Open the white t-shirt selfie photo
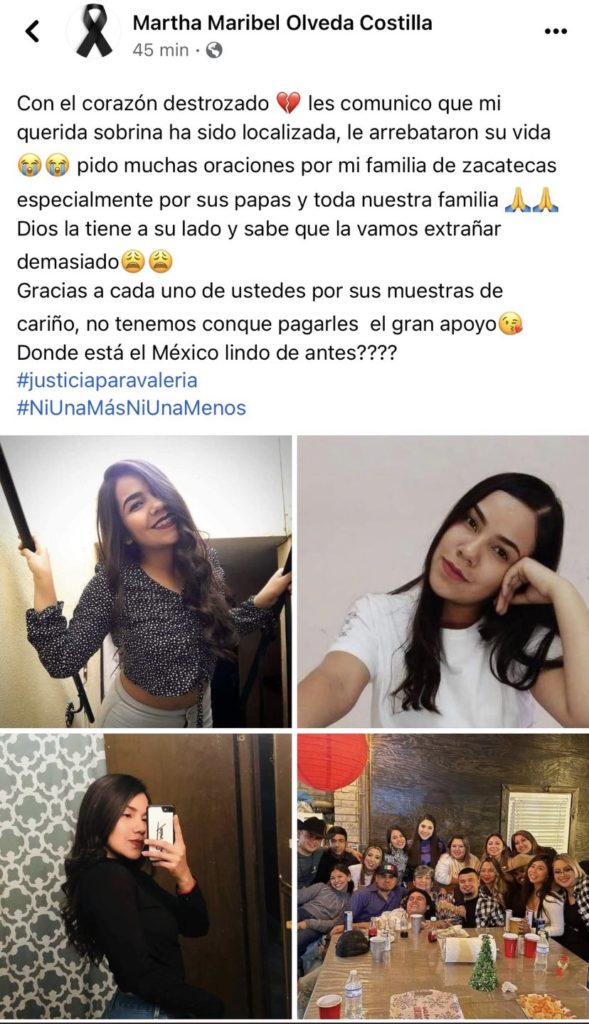589x1024 pixels. [443, 581]
